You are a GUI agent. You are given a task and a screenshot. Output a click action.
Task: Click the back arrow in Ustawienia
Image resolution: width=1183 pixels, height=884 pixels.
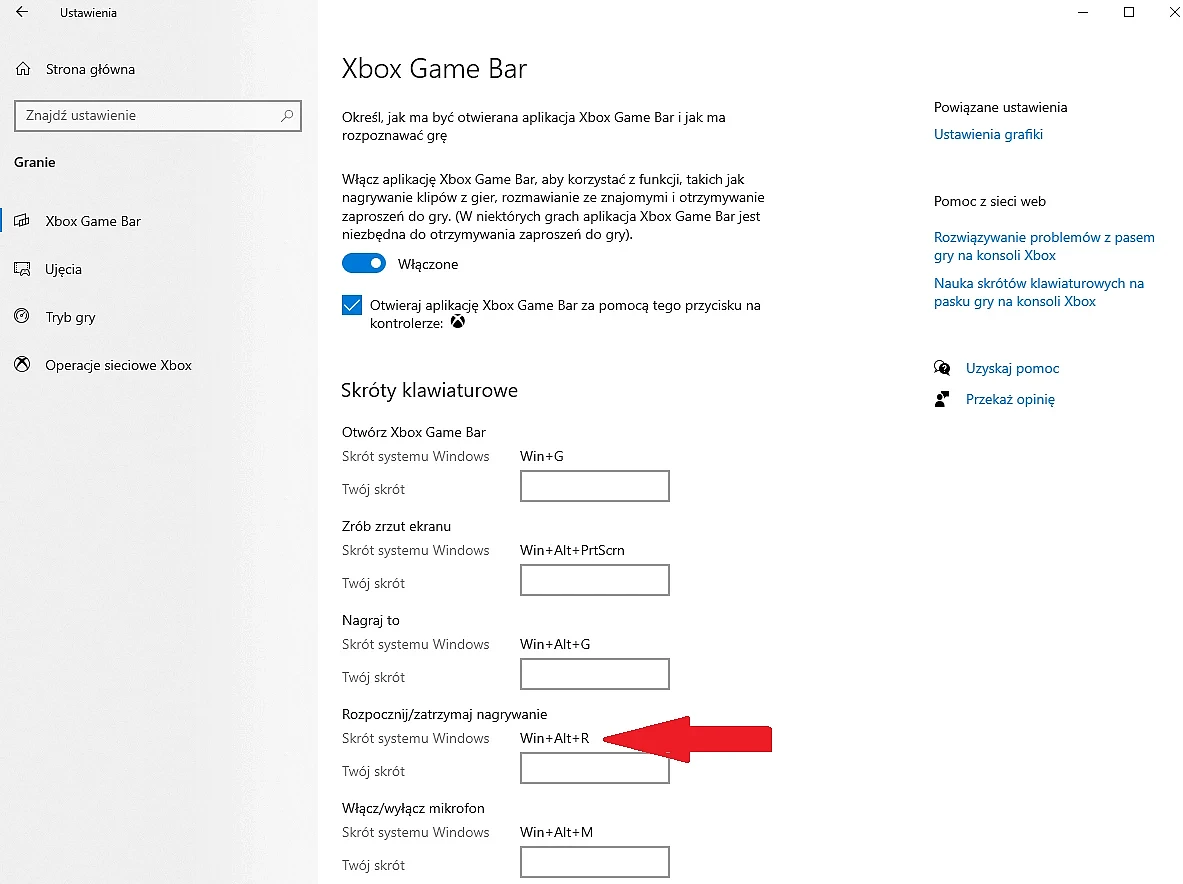22,12
